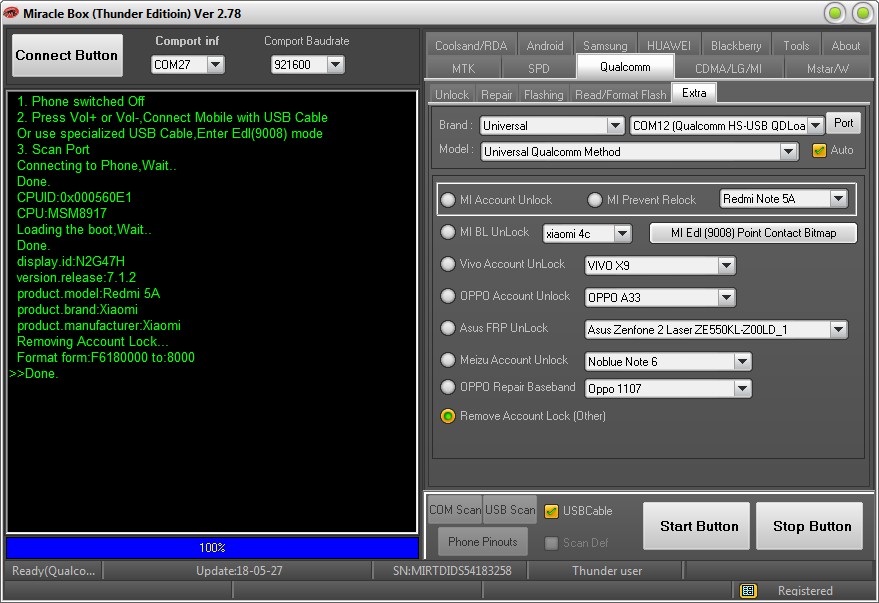Viewport: 879px width, 603px height.
Task: Click the Port button
Action: click(x=843, y=123)
